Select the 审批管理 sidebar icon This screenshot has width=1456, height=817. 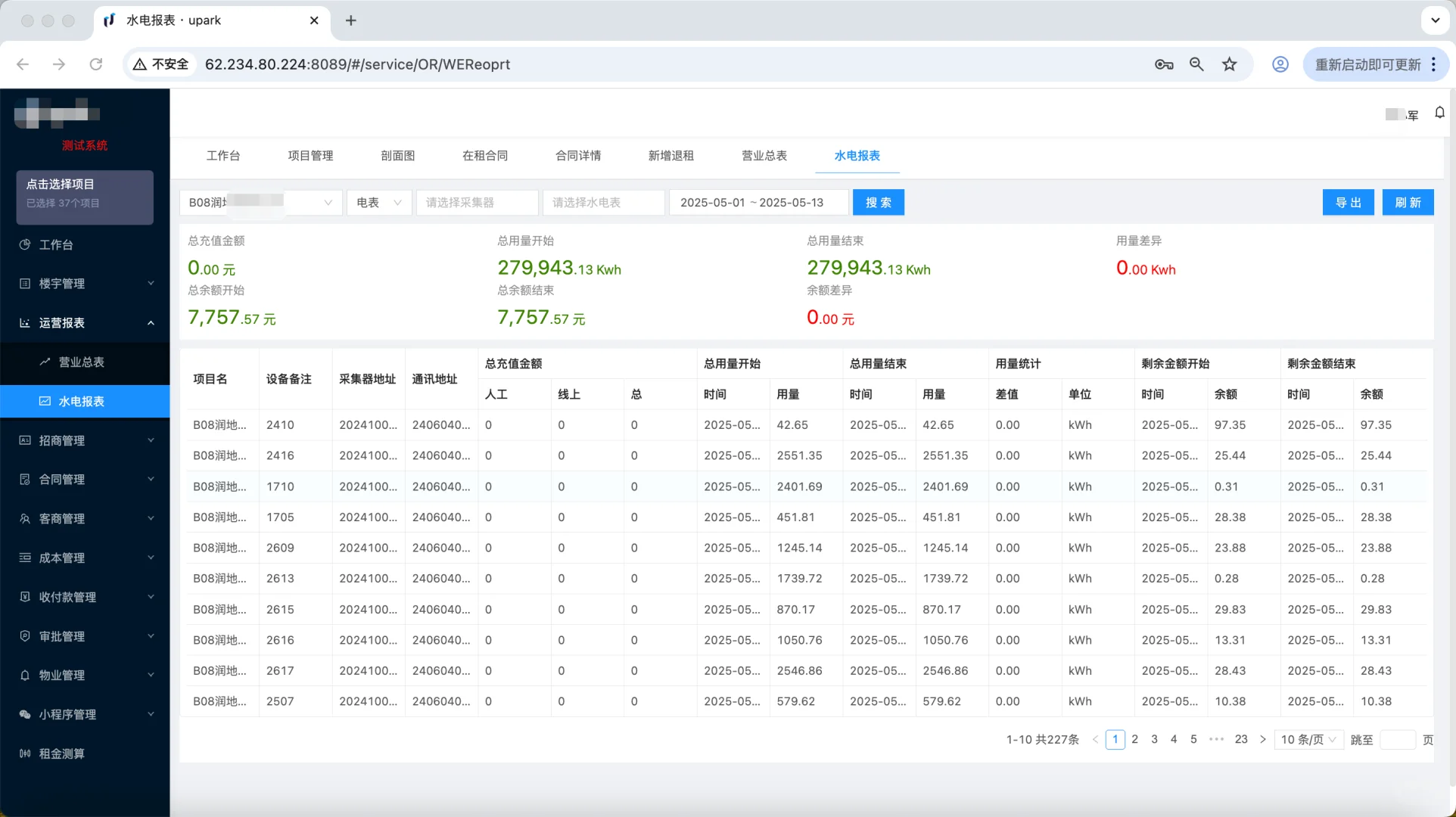coord(61,636)
